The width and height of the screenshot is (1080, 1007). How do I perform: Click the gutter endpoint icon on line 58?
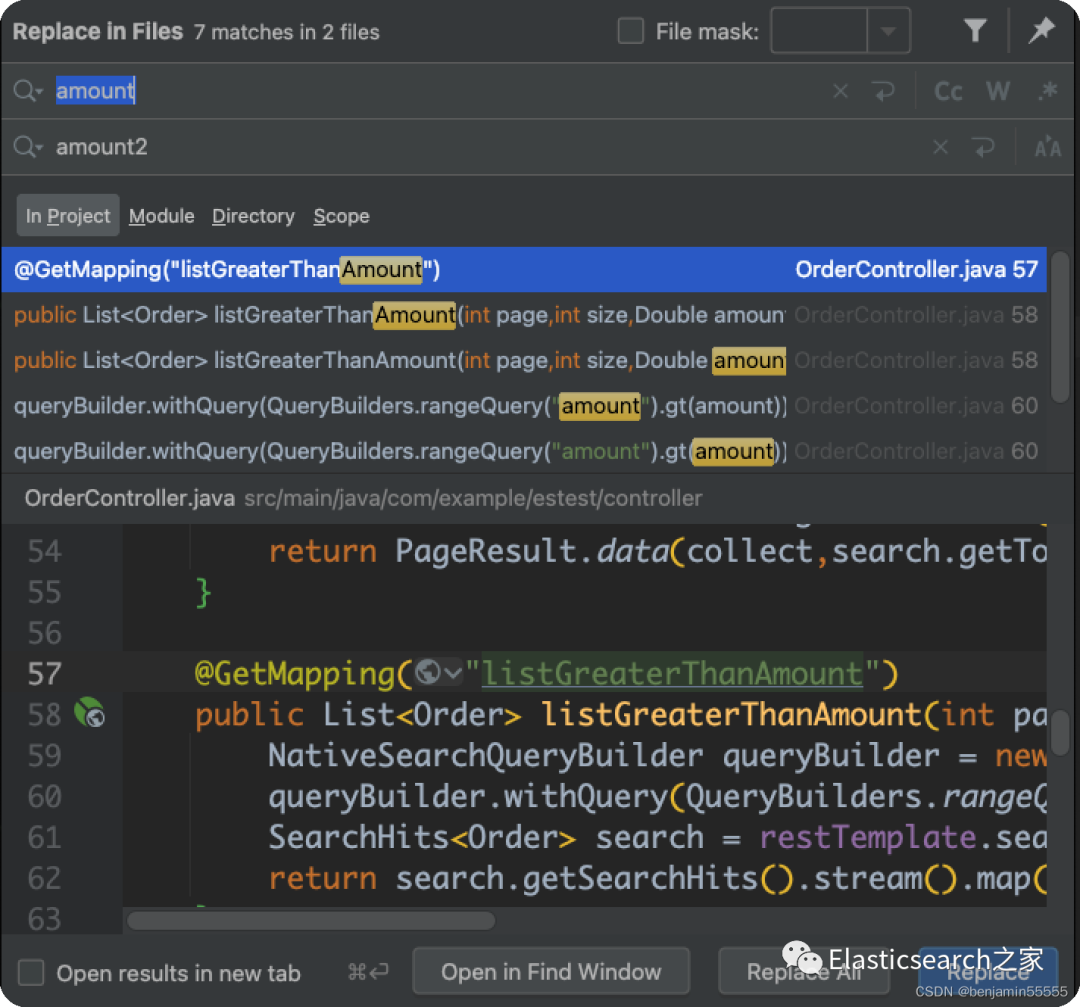(90, 713)
